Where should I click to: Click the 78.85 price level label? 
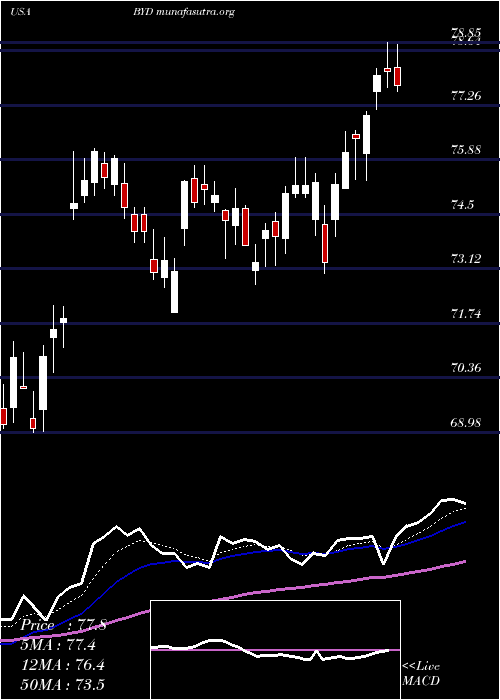(466, 32)
